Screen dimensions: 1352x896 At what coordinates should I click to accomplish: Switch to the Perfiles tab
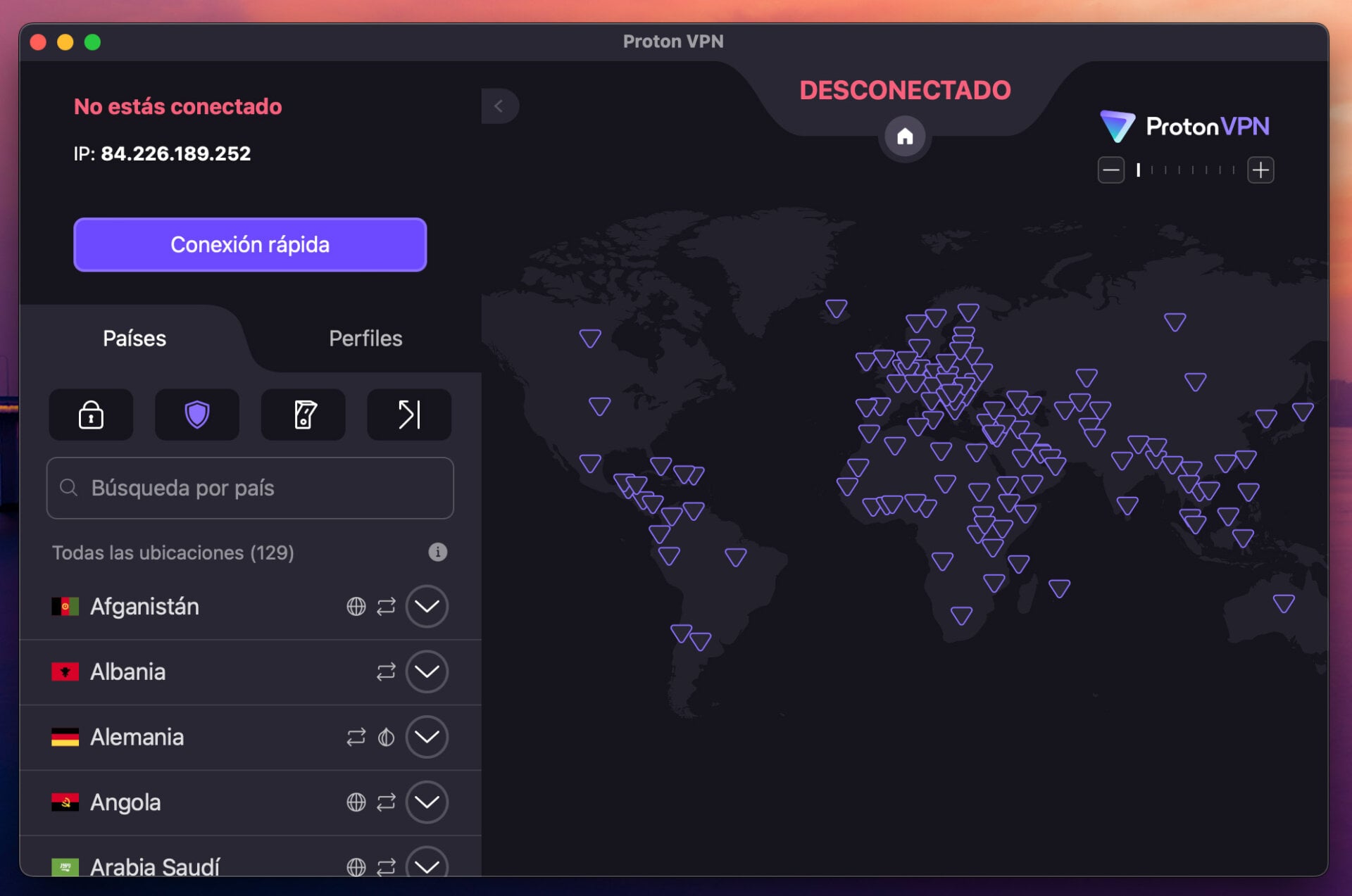[x=365, y=339]
